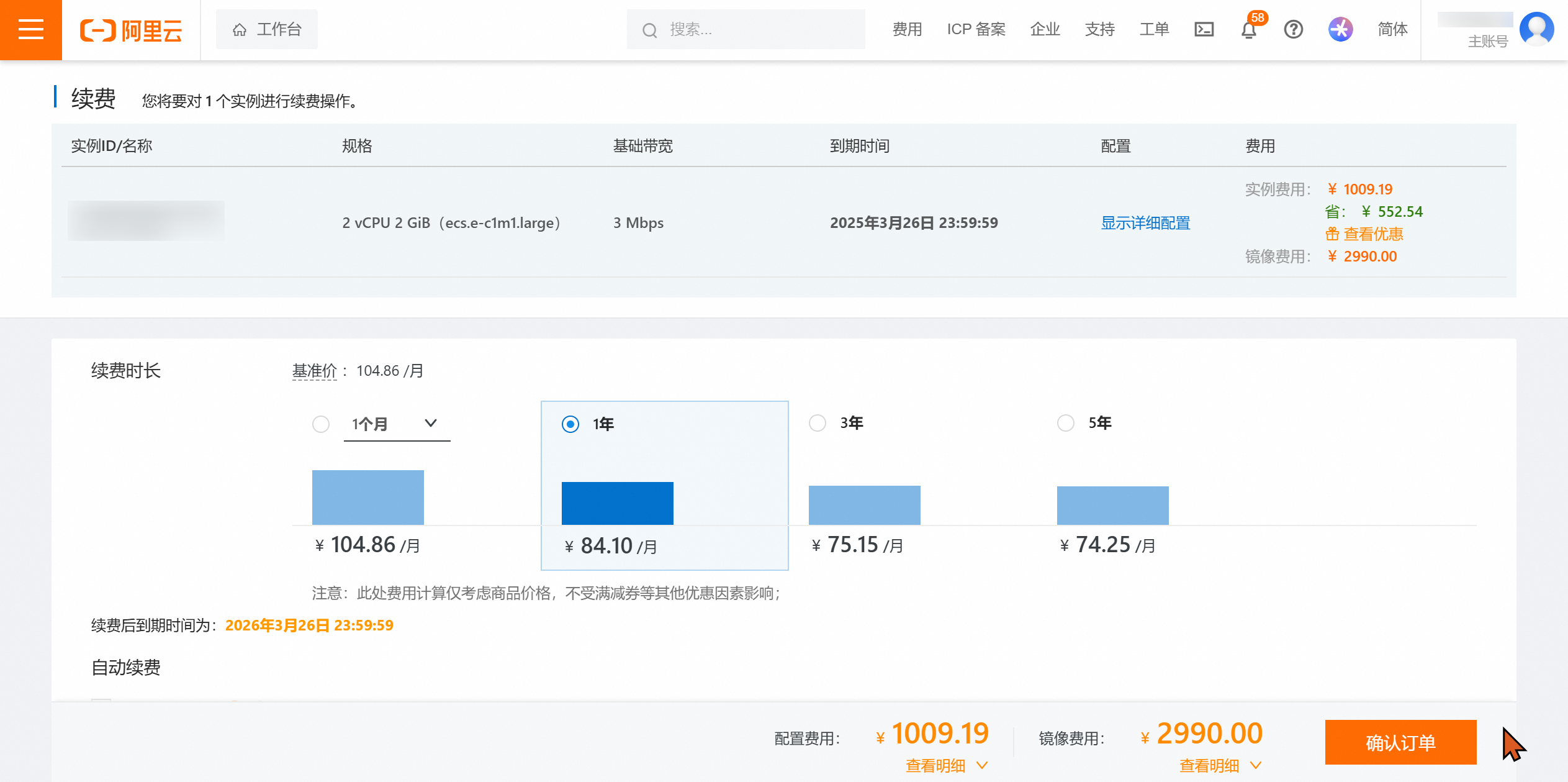
Task: Select the 3年 renewal duration
Action: point(818,423)
